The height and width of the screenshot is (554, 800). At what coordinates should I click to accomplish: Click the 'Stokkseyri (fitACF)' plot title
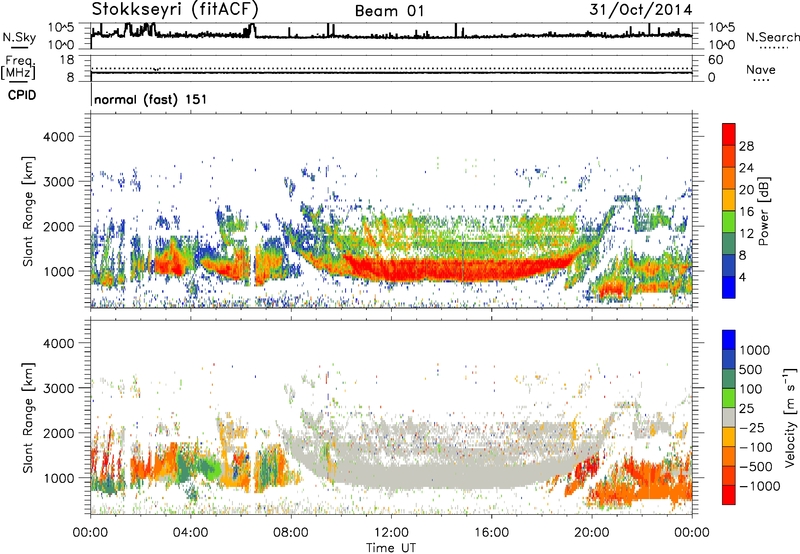click(x=175, y=9)
